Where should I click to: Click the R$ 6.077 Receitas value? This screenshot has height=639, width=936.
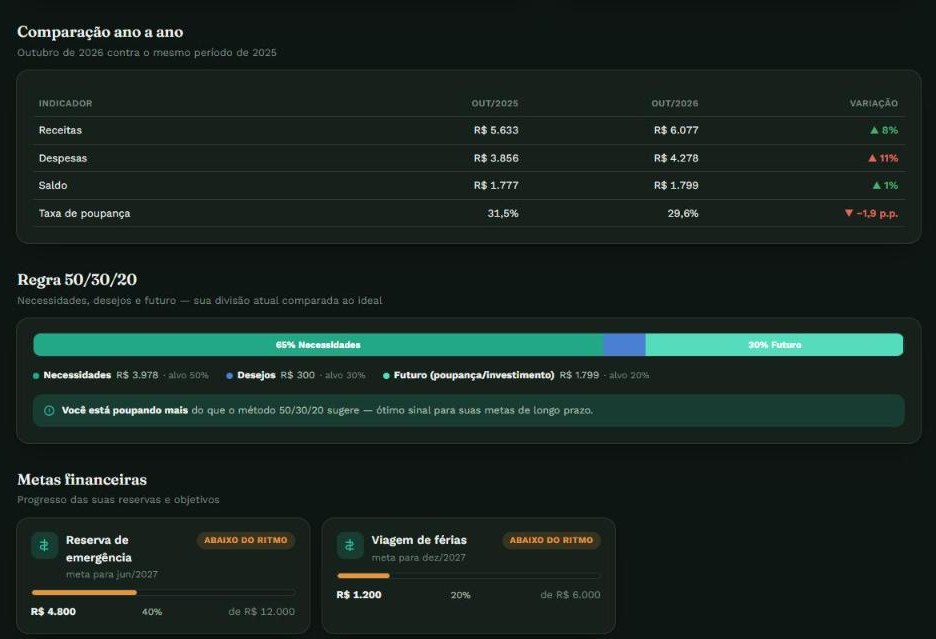tap(676, 130)
